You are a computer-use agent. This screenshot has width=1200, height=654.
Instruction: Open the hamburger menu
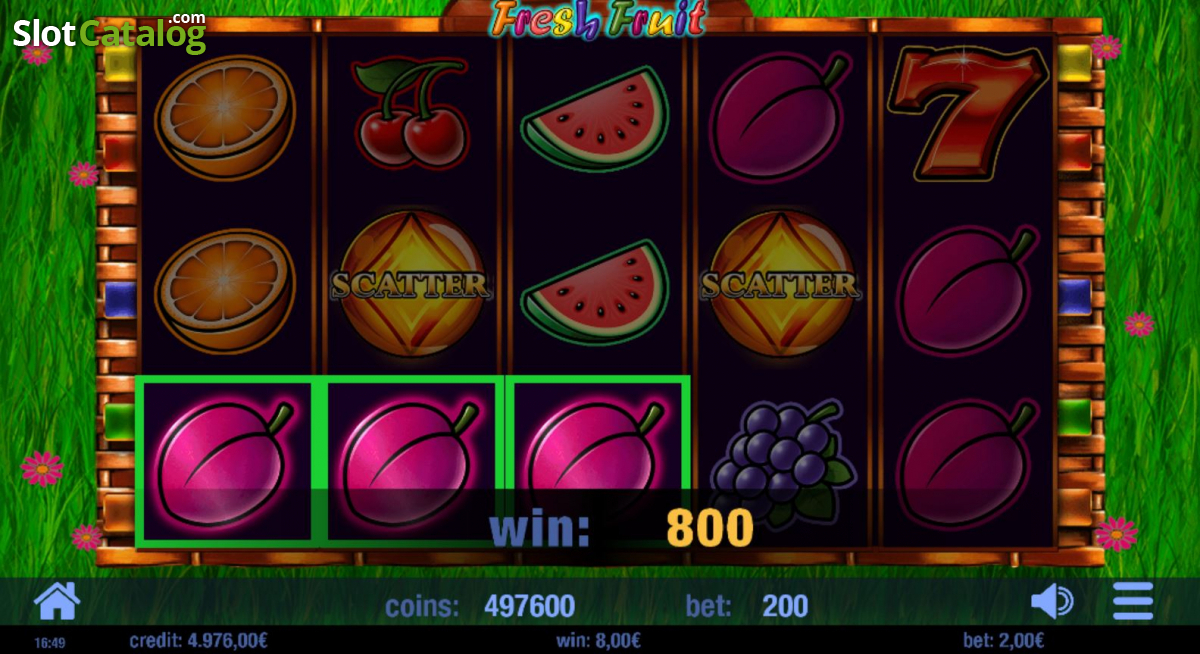1133,601
